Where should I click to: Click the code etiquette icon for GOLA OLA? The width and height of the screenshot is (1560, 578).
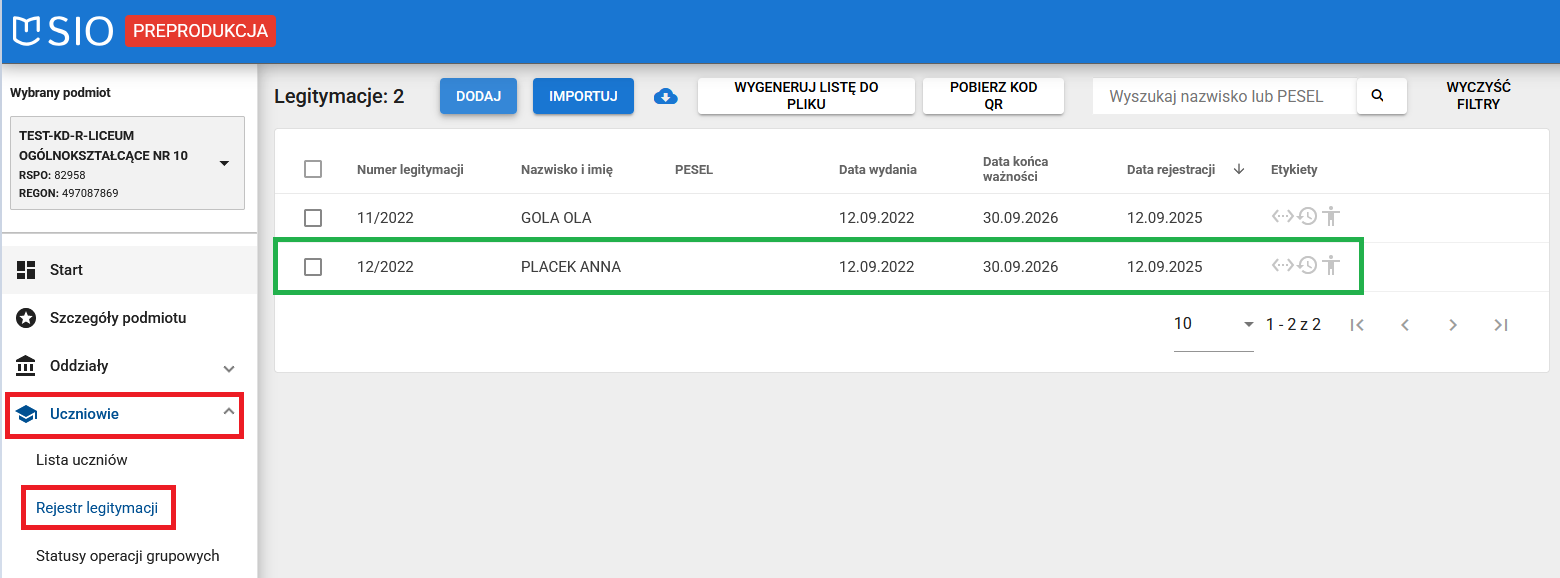[x=1283, y=216]
